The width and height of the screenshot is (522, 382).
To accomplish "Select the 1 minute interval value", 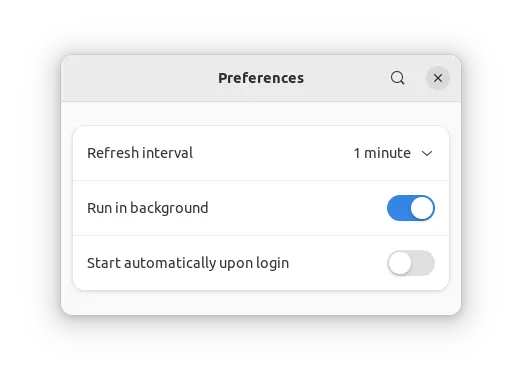I will pyautogui.click(x=382, y=153).
